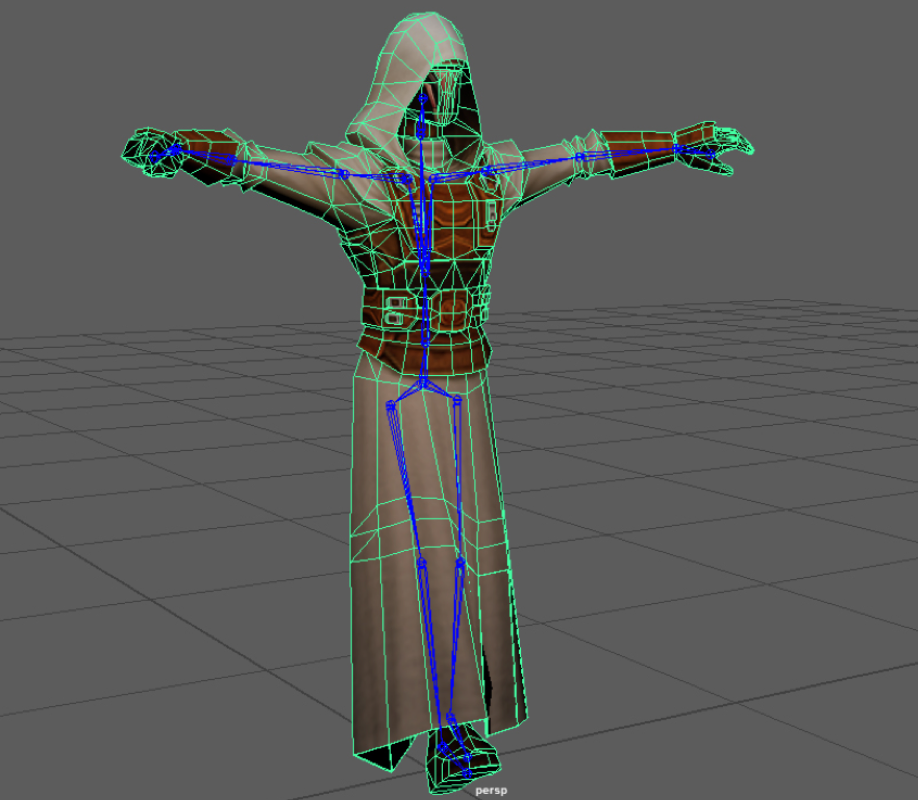Select the pelvis root joint where legs branch
Screen dimensions: 918x800
422,384
